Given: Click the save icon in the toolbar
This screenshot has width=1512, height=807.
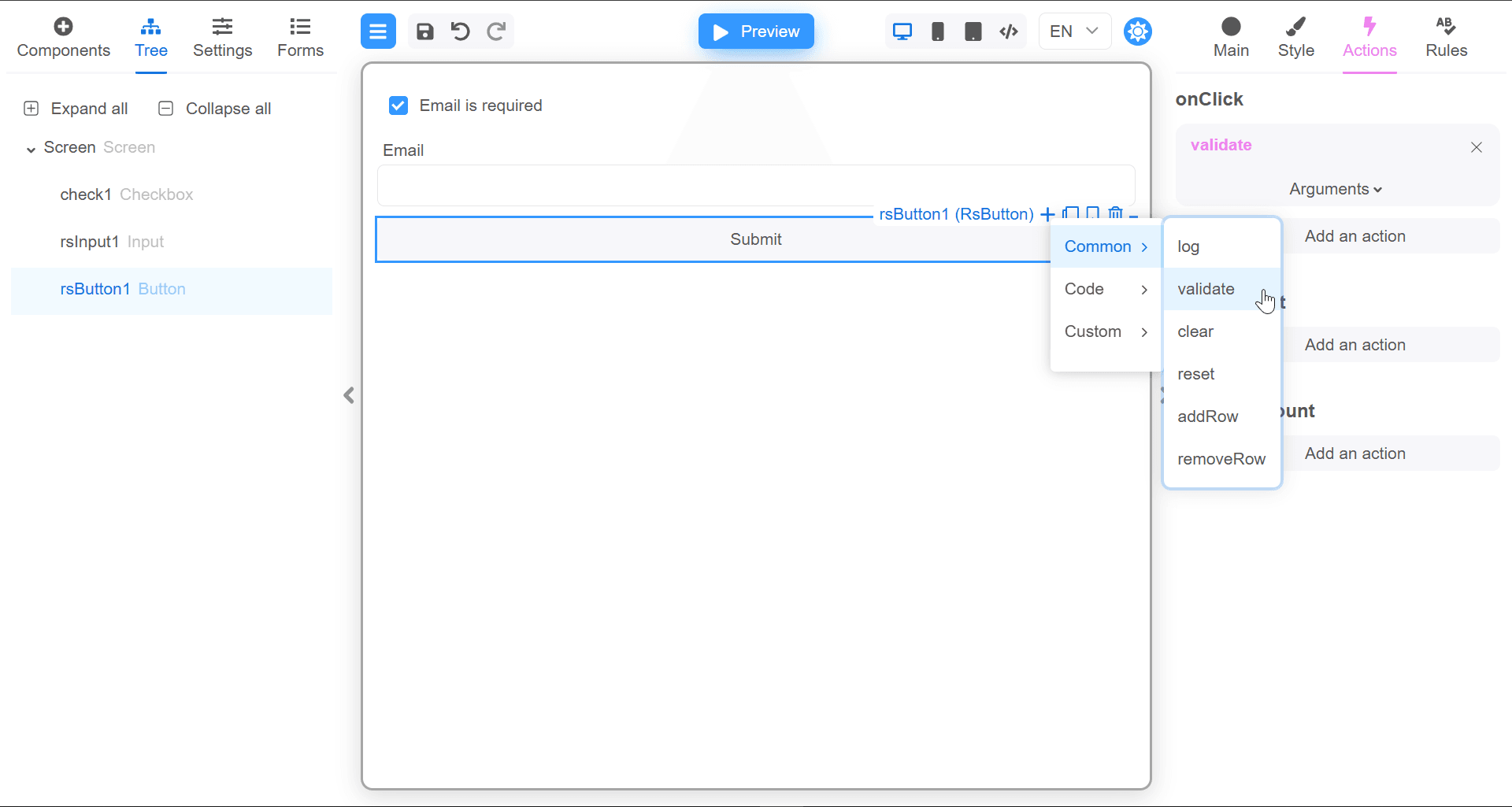Looking at the screenshot, I should pyautogui.click(x=425, y=31).
